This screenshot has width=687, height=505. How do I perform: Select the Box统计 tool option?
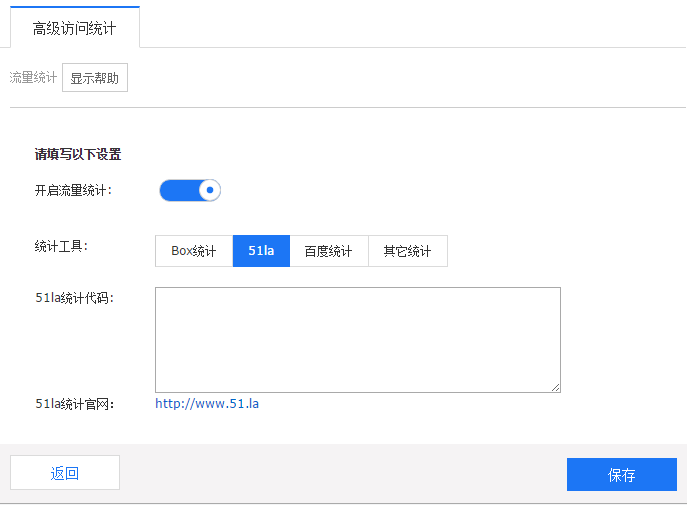pyautogui.click(x=194, y=251)
